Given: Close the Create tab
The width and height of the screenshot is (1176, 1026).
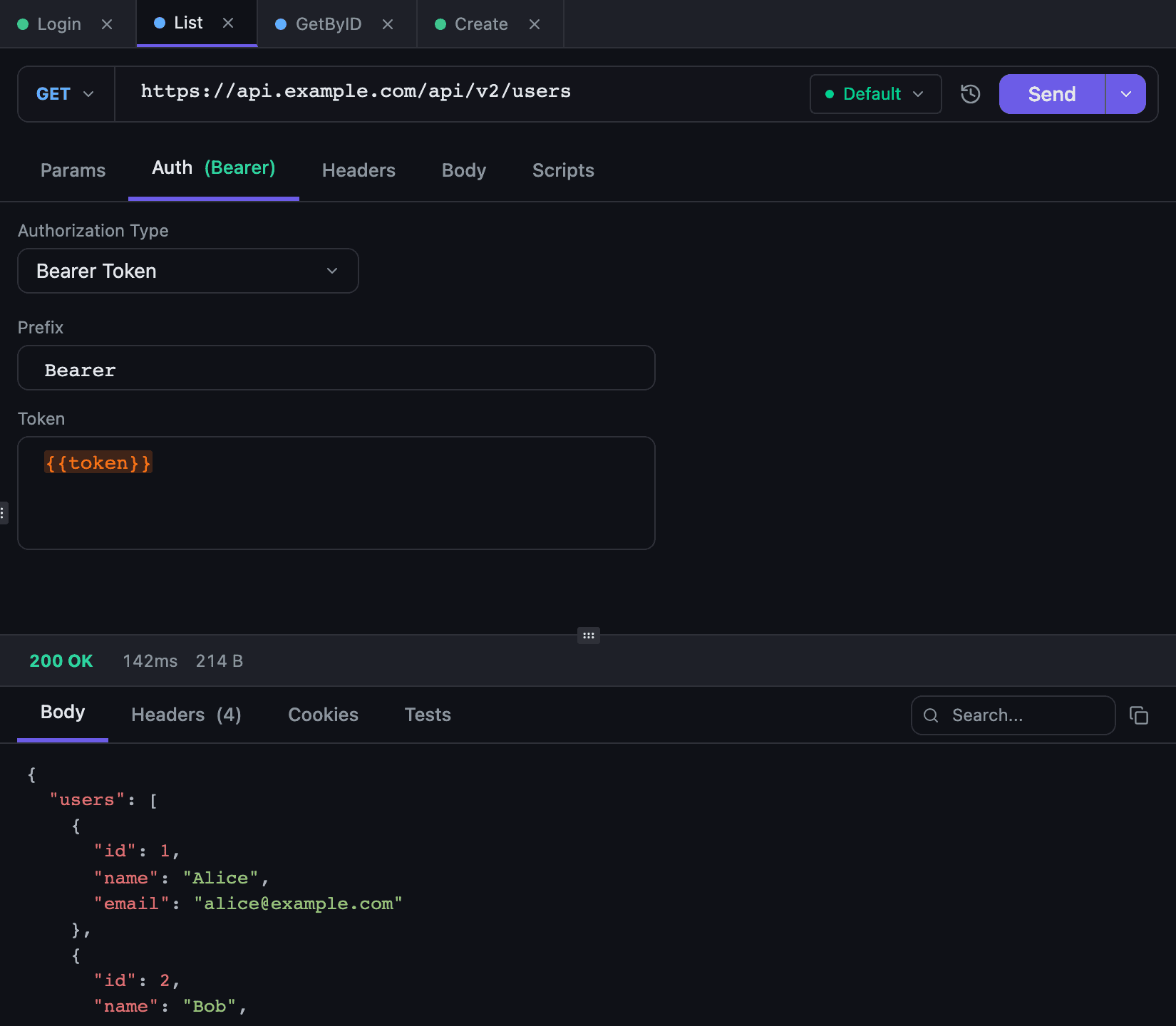Looking at the screenshot, I should click(x=535, y=24).
